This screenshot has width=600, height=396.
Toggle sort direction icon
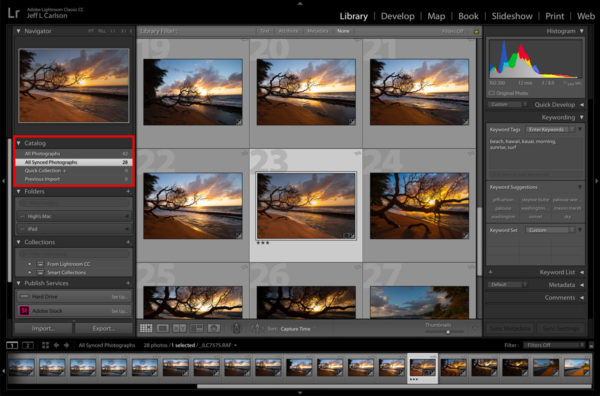click(x=257, y=328)
